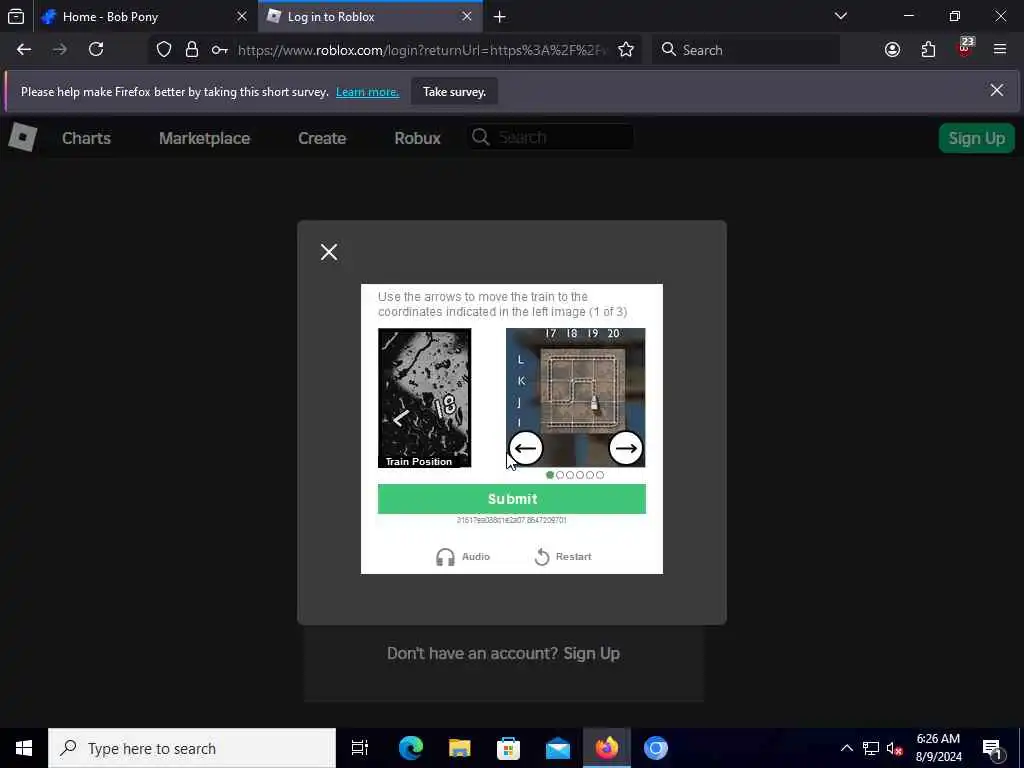Image resolution: width=1024 pixels, height=768 pixels.
Task: Submit the captcha answer
Action: tap(512, 499)
